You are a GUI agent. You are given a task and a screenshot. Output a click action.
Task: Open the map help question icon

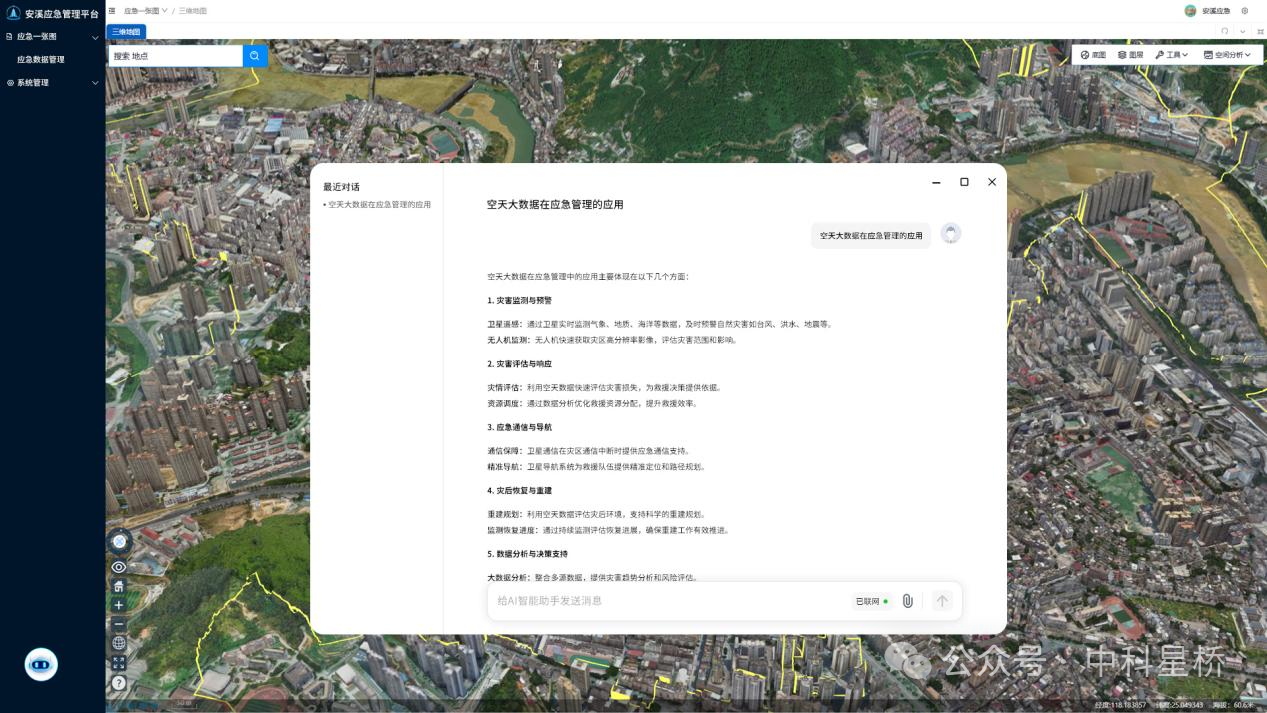[119, 683]
